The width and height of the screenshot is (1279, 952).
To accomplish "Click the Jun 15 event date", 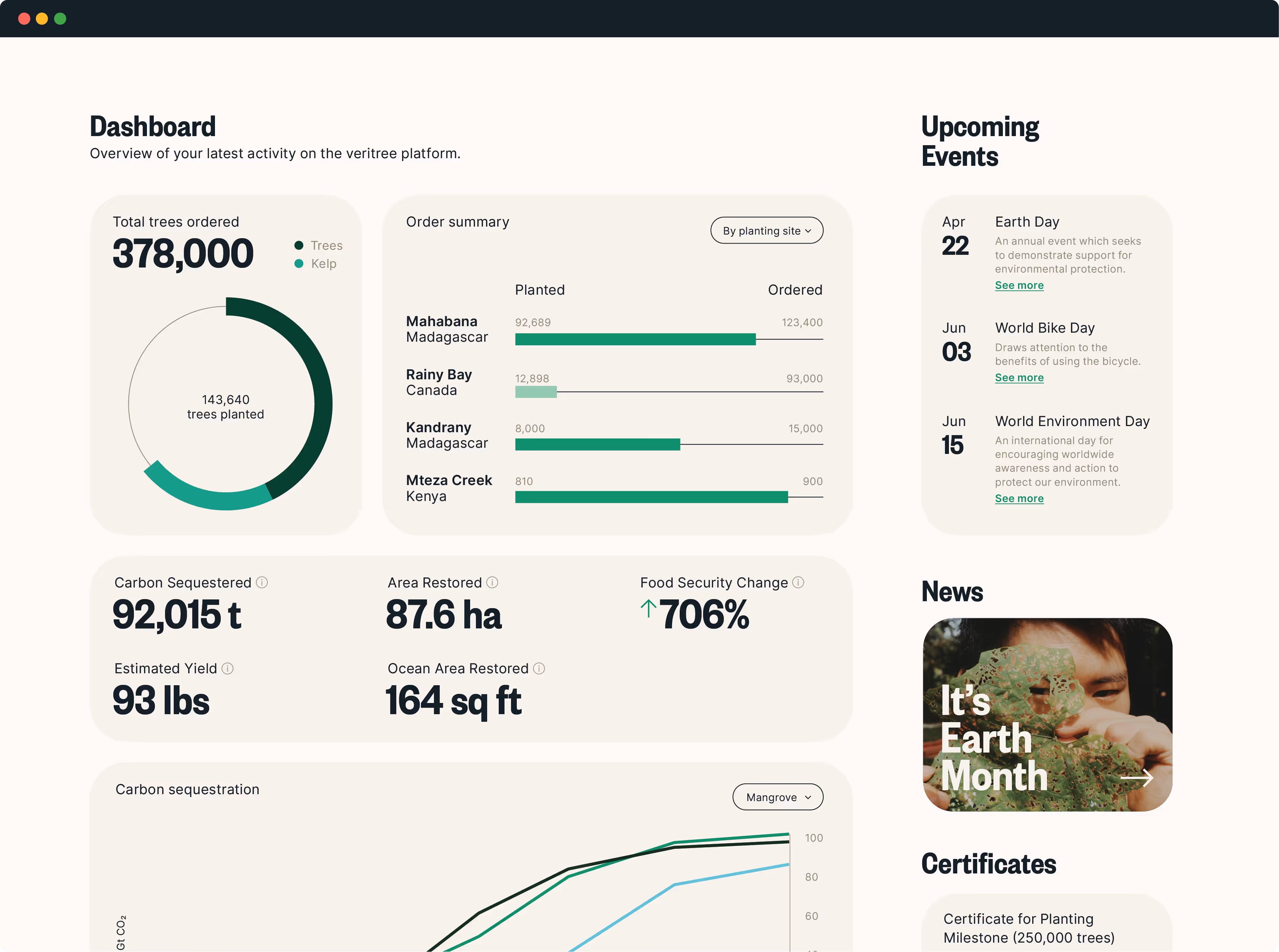I will click(x=954, y=436).
